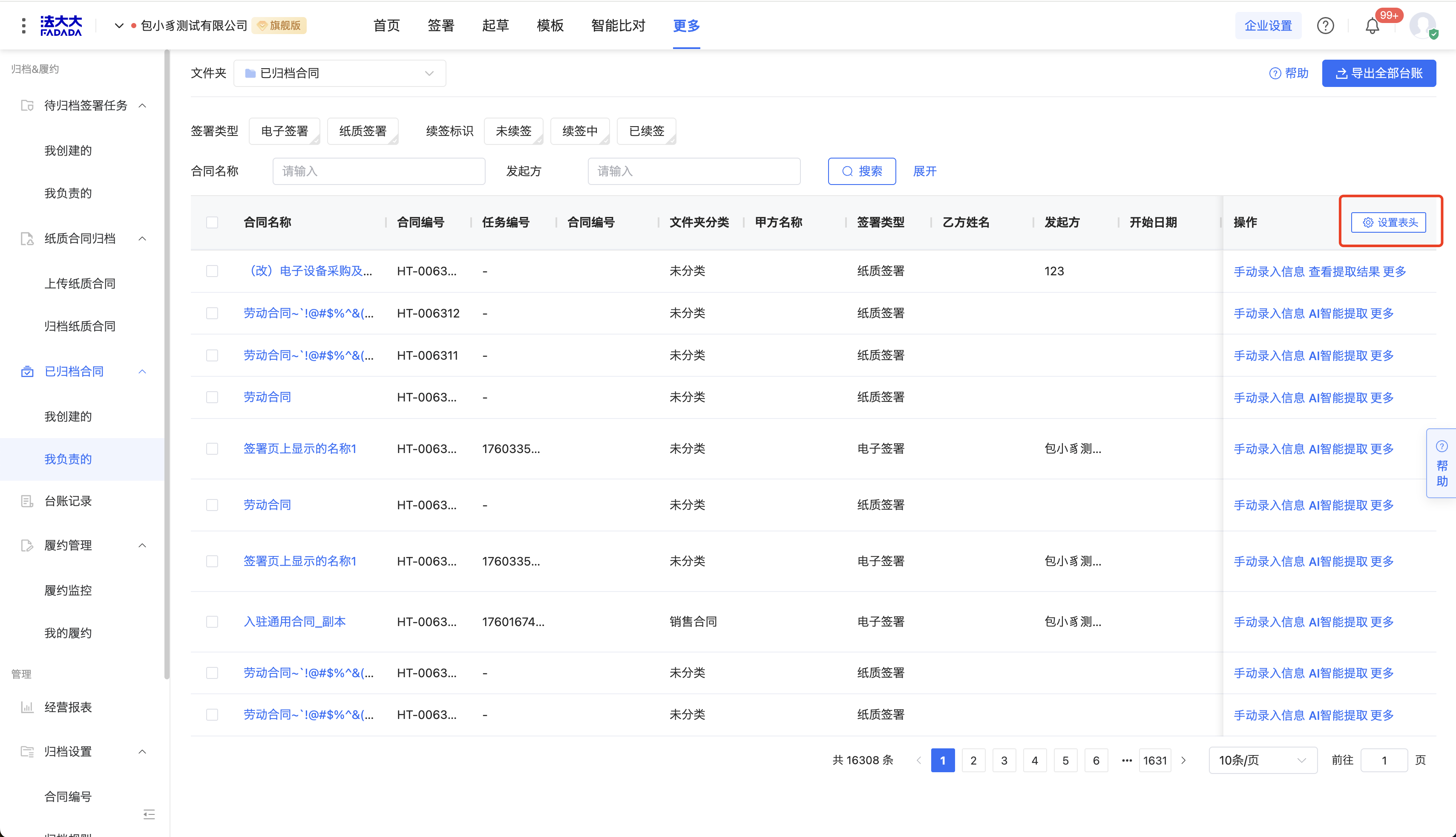This screenshot has height=837, width=1456.
Task: Open the 10条/页 page size dropdown
Action: click(x=1262, y=761)
